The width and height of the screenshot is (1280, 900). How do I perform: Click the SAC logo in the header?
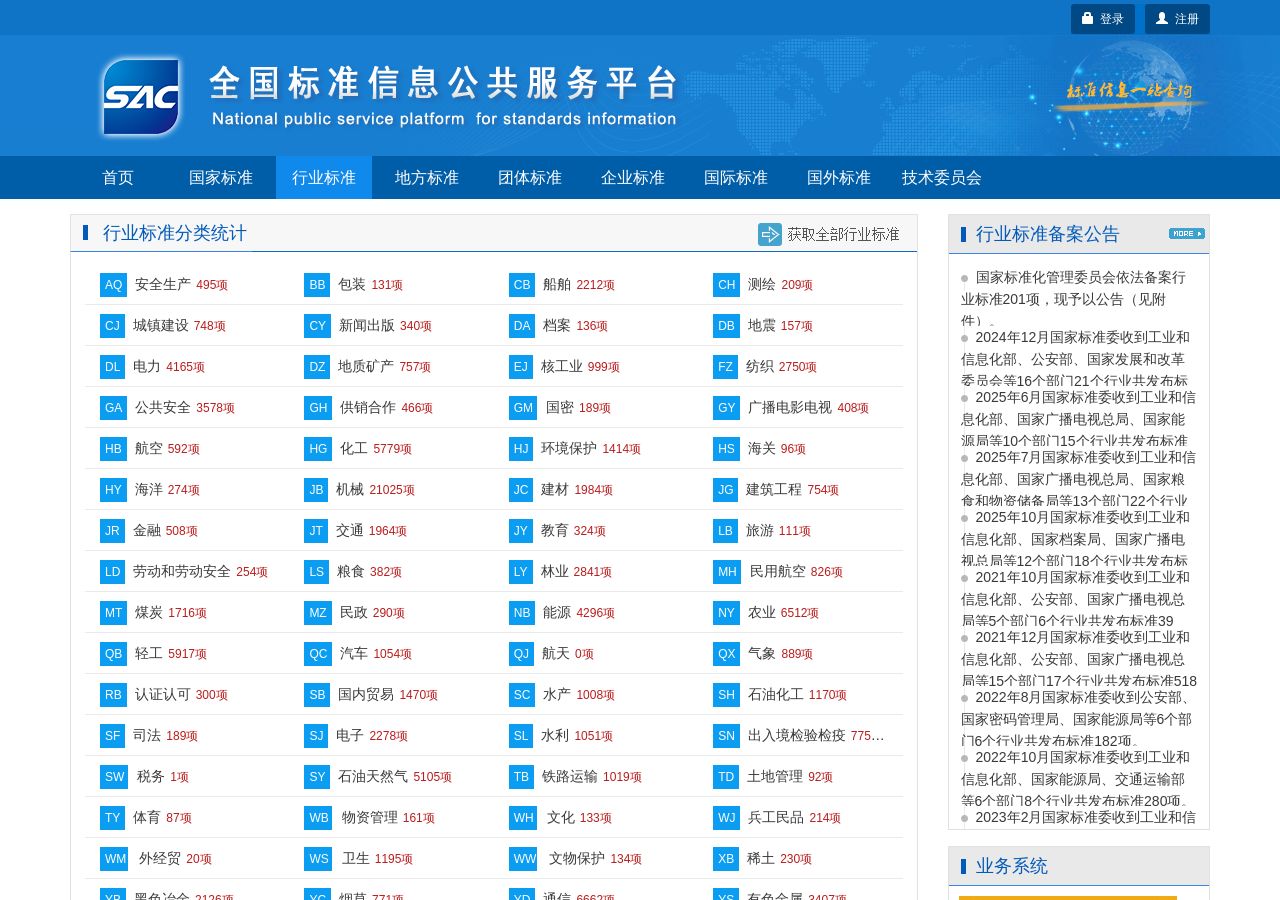tap(141, 96)
